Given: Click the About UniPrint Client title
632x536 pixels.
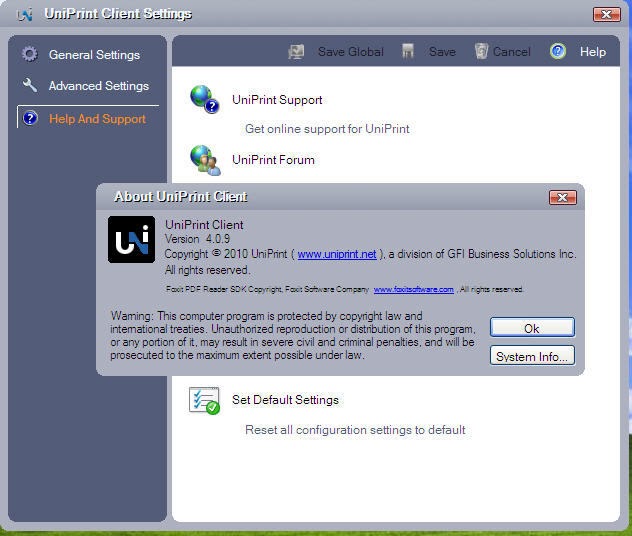Looking at the screenshot, I should pyautogui.click(x=181, y=197).
